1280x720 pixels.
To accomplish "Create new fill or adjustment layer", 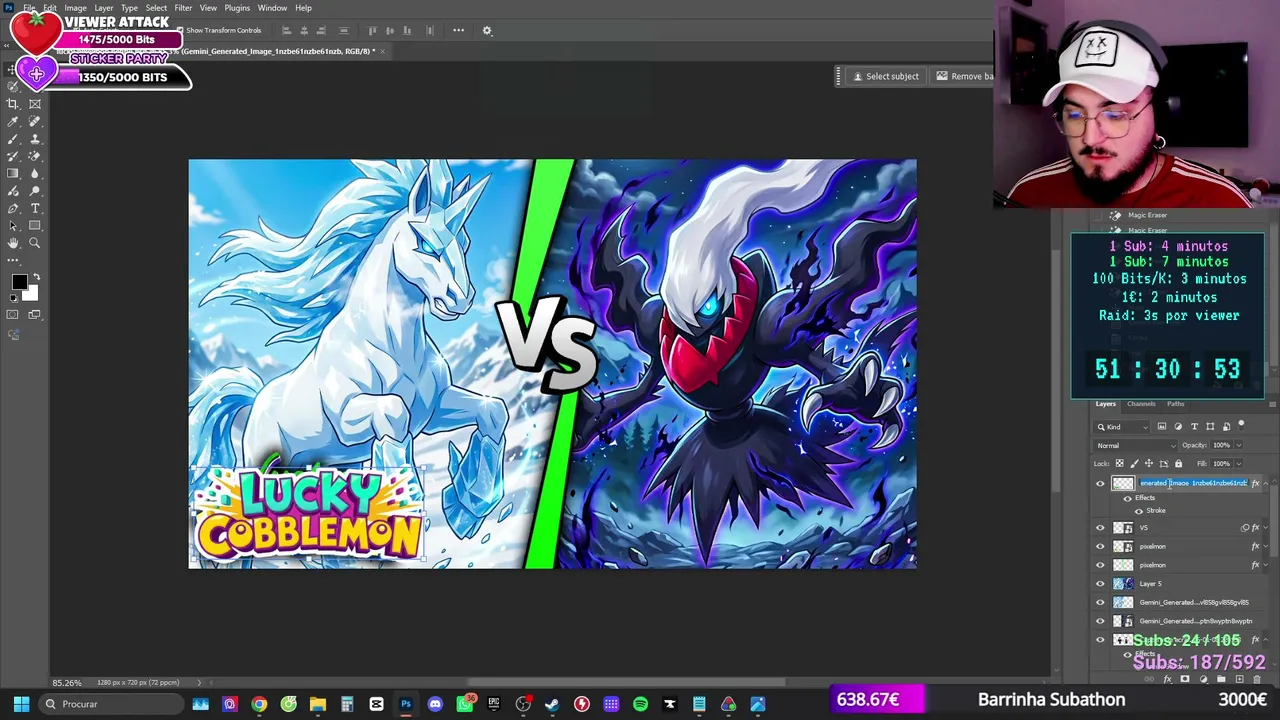I will (x=1203, y=680).
